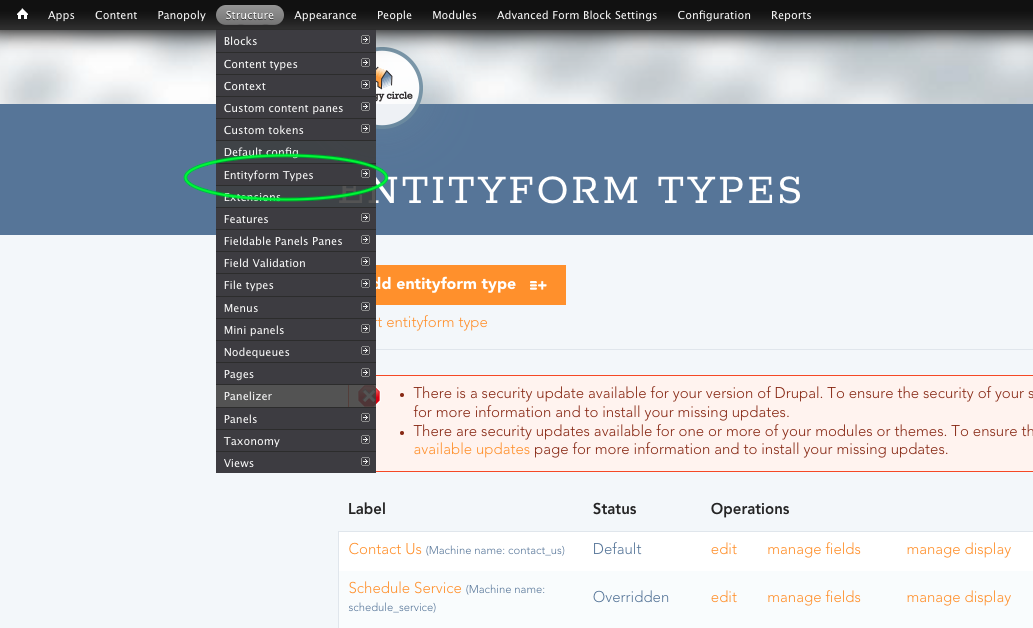1033x628 pixels.
Task: Open the Schedule Service entityform link
Action: coord(405,588)
